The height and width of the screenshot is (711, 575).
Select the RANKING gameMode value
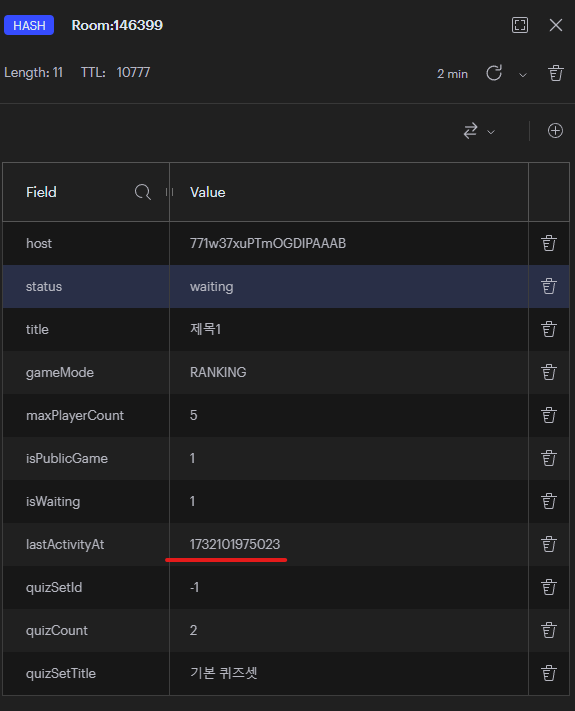click(218, 372)
